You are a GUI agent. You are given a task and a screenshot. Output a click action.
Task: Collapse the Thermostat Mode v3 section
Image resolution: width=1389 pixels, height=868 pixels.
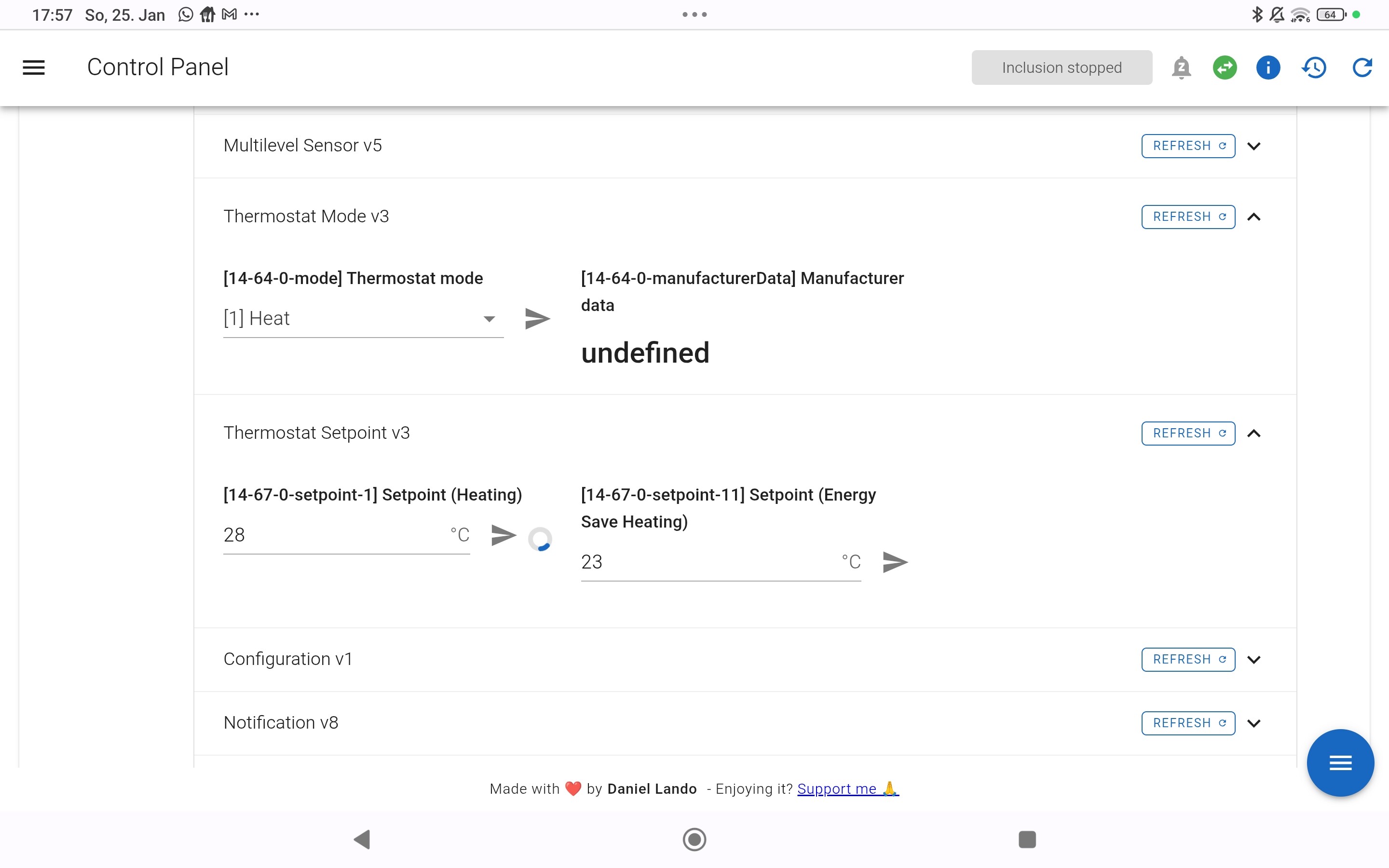click(x=1254, y=217)
